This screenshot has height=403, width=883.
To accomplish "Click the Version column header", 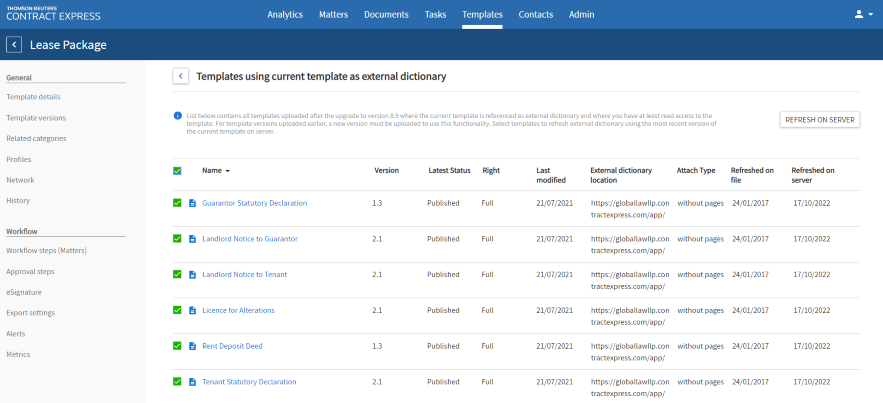I will tap(386, 171).
